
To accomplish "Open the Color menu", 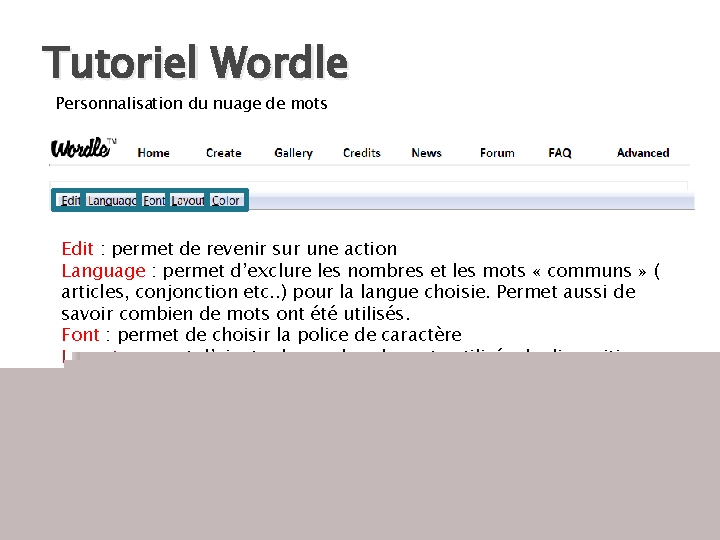I will (226, 200).
